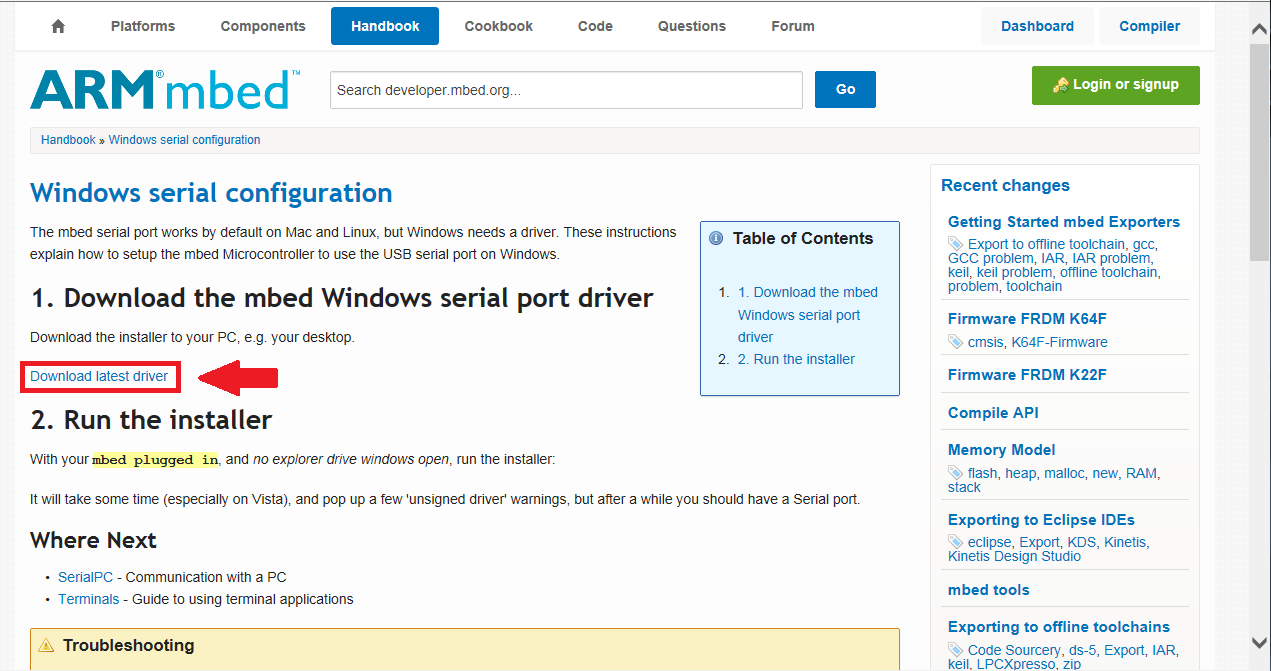Image resolution: width=1271 pixels, height=671 pixels.
Task: Click the tag icon before Export to offline toolchain
Action: click(956, 244)
